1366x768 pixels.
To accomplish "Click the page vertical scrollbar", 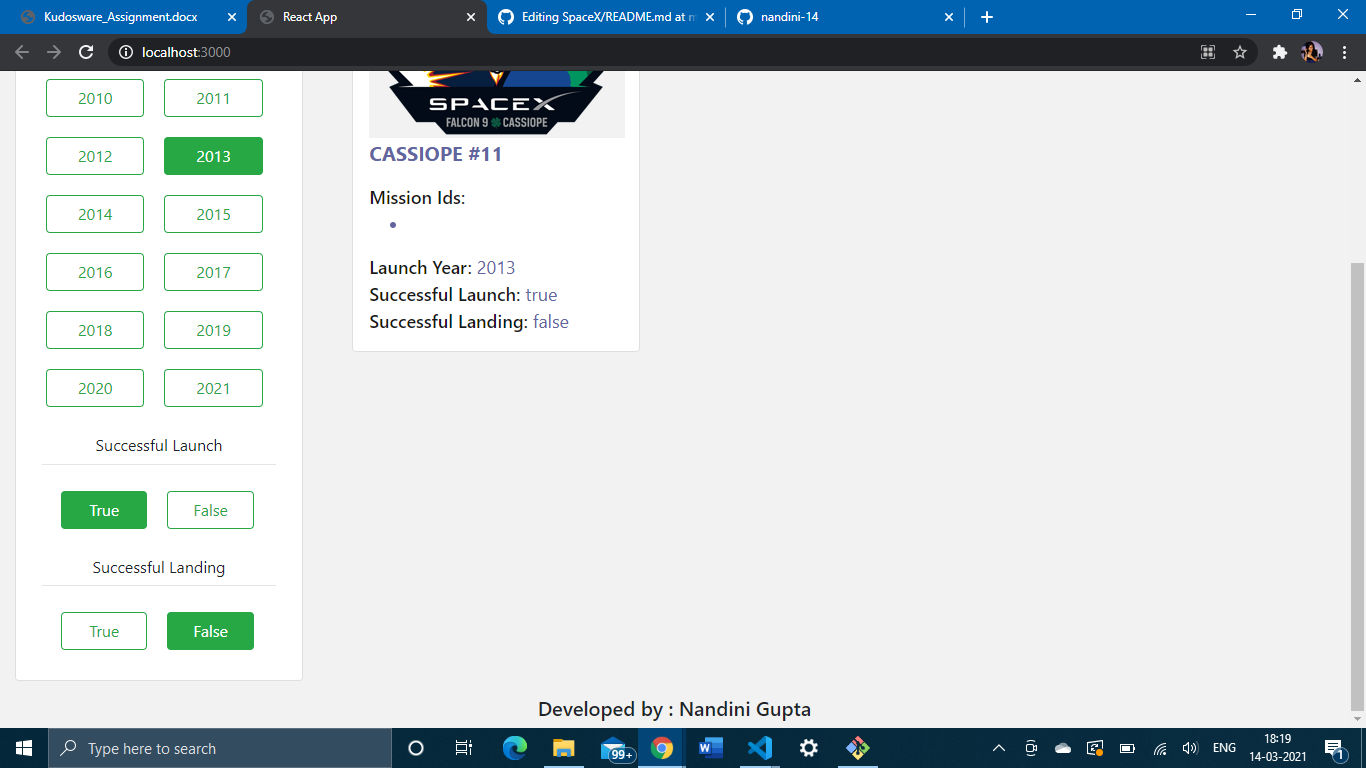I will click(x=1357, y=485).
